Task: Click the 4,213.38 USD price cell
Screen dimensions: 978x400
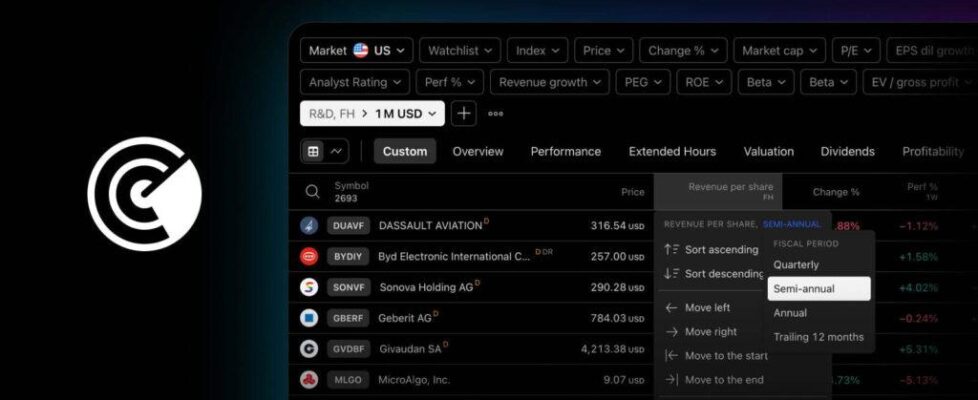Action: coord(612,349)
